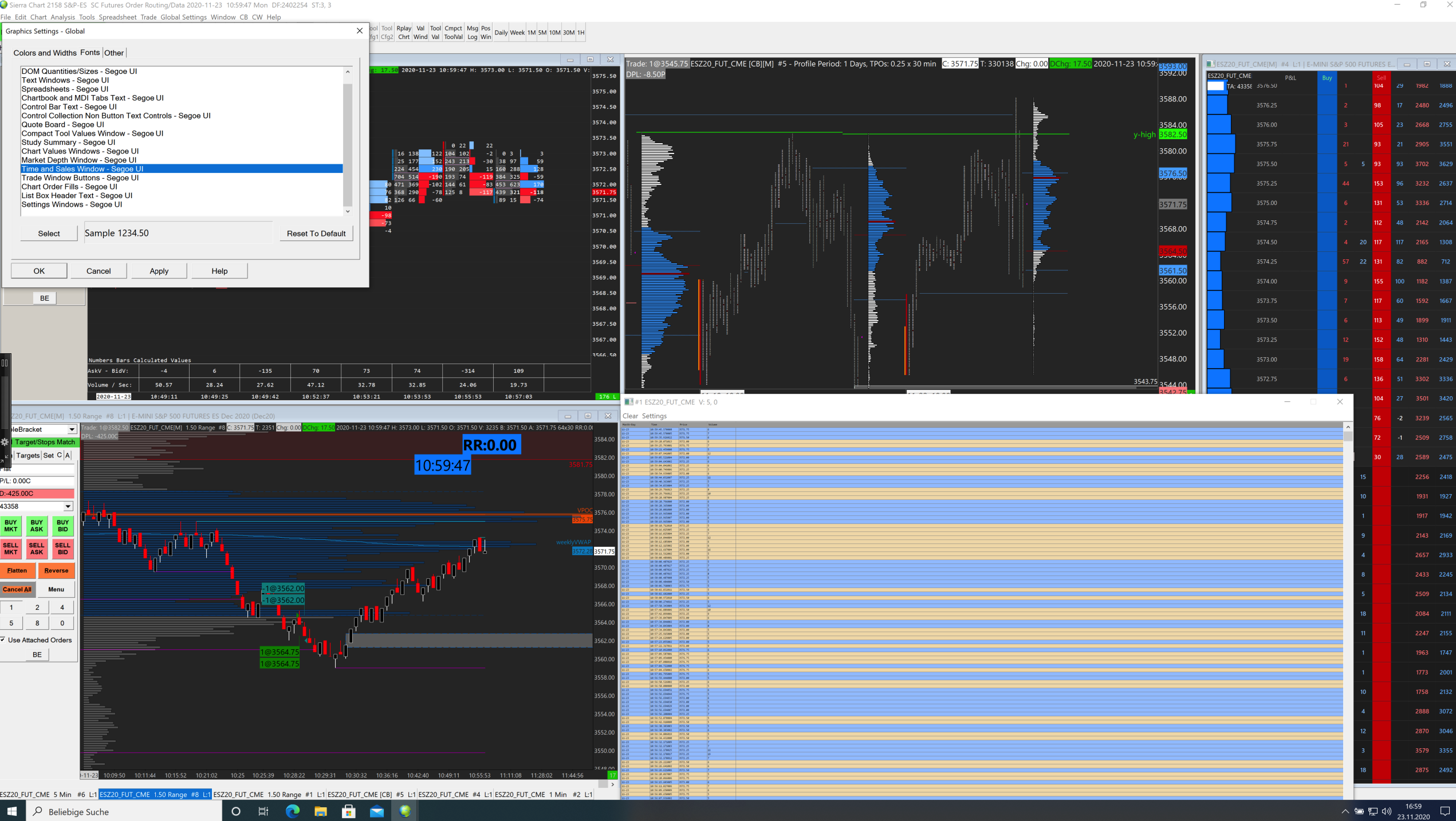This screenshot has height=821, width=1456.
Task: Open the Bracket order type dropdown
Action: pyautogui.click(x=72, y=429)
